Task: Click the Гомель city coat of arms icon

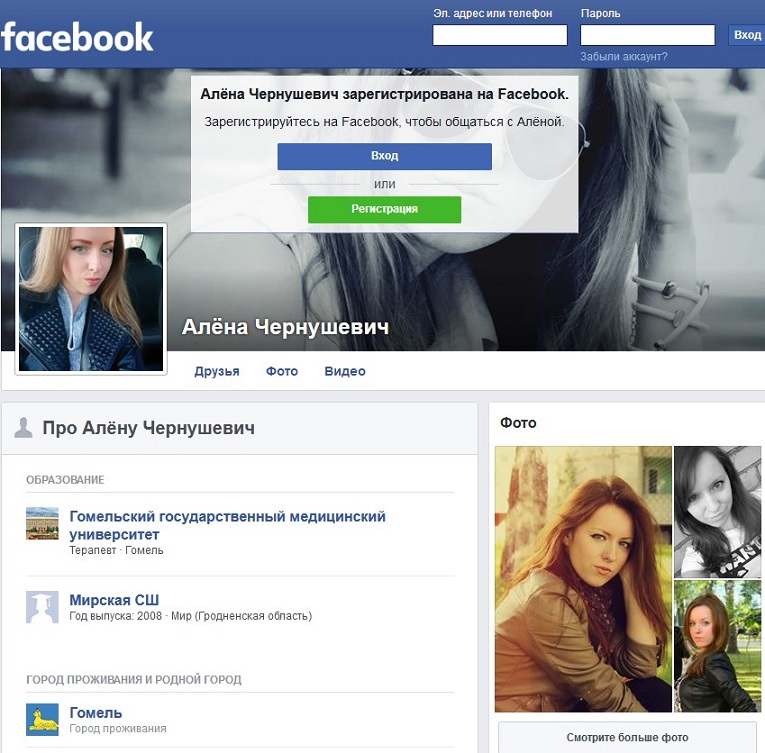Action: point(42,719)
